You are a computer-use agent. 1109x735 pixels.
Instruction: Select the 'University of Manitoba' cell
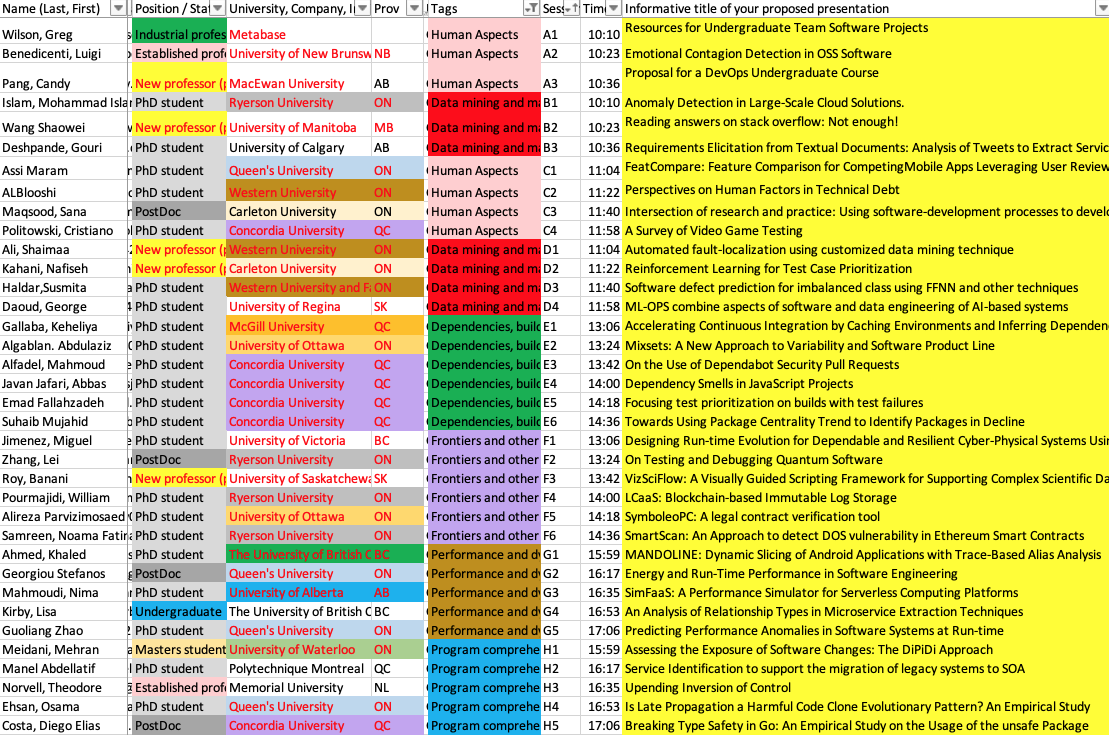(299, 125)
